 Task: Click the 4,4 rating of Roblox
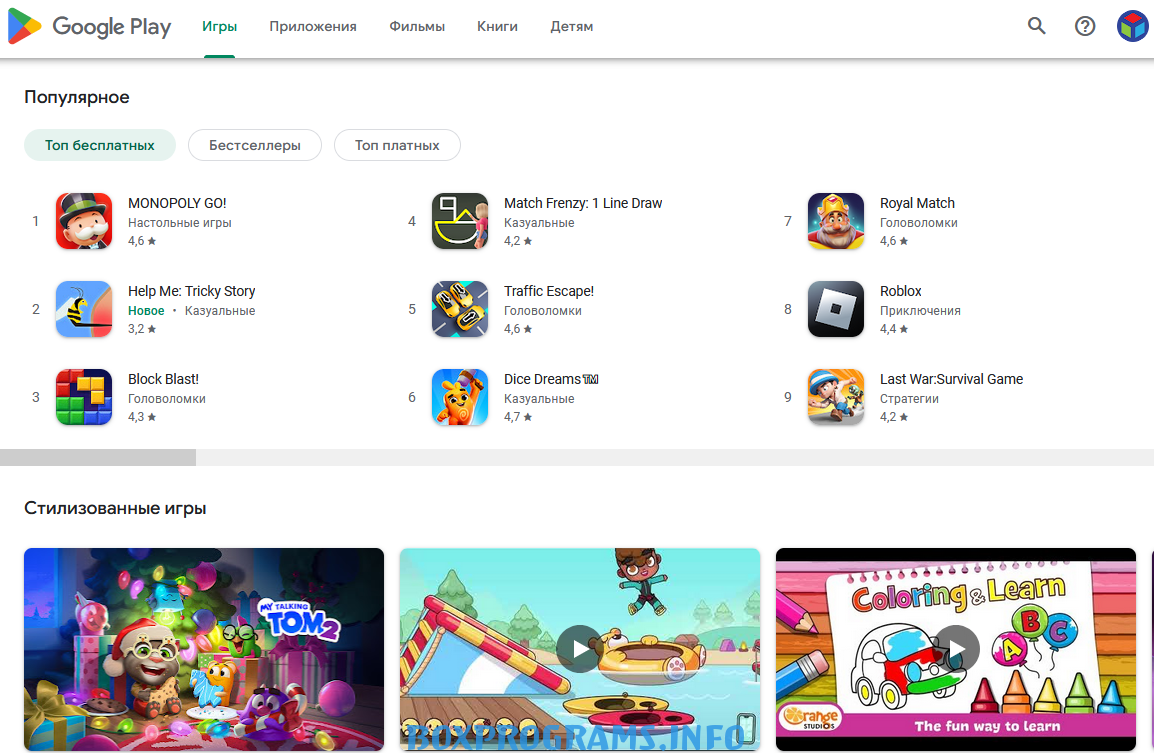(894, 329)
